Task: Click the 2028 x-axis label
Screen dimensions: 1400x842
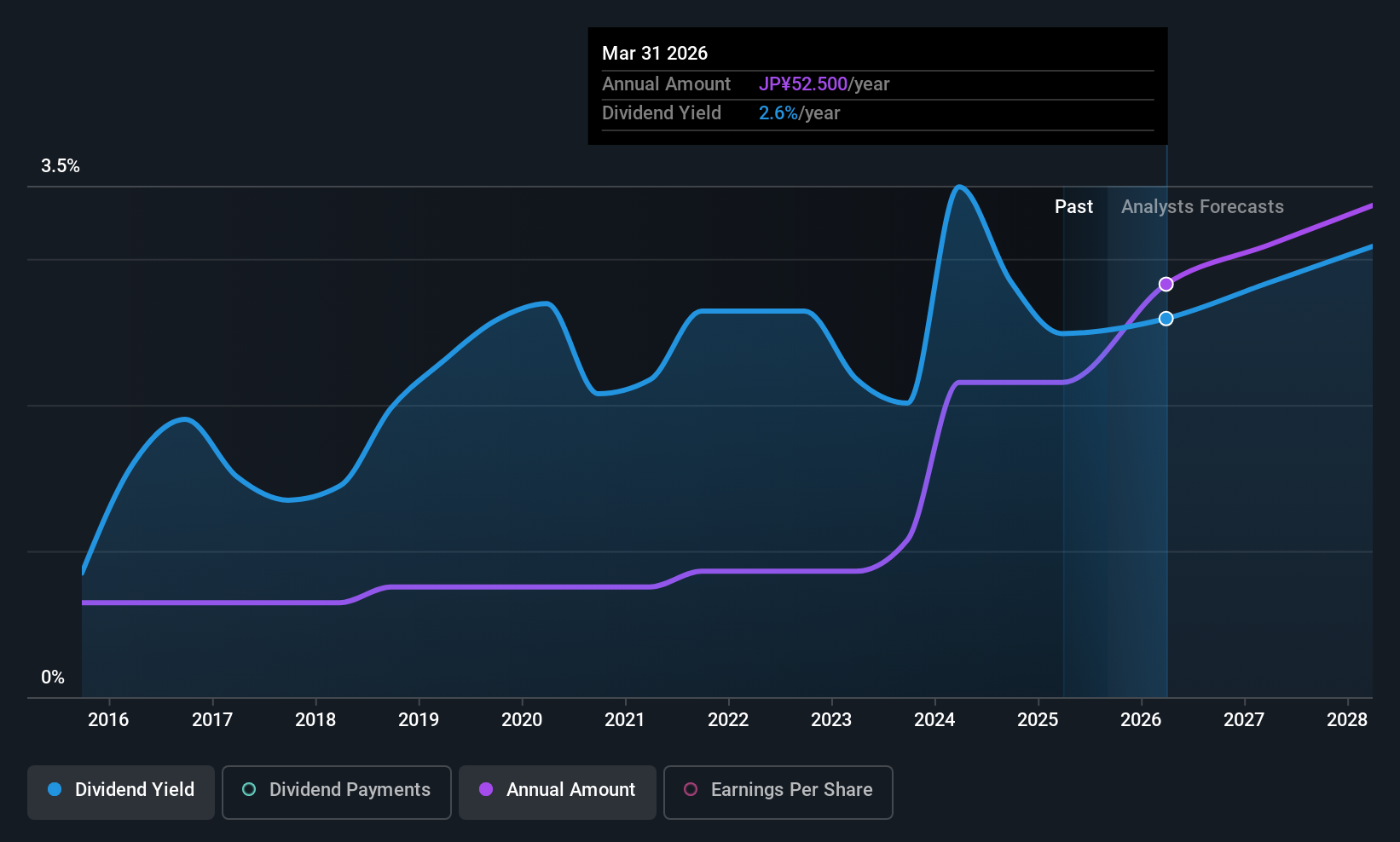Action: click(x=1347, y=720)
